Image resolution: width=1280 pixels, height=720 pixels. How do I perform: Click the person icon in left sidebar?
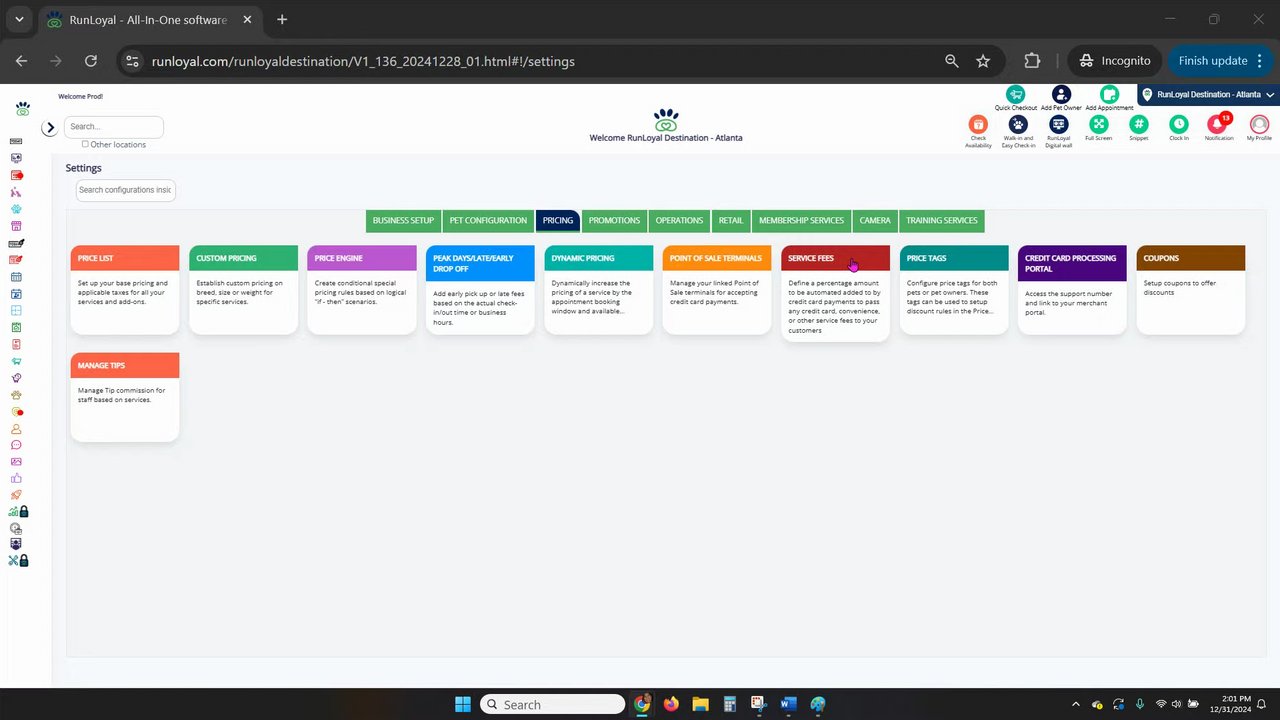(x=16, y=428)
